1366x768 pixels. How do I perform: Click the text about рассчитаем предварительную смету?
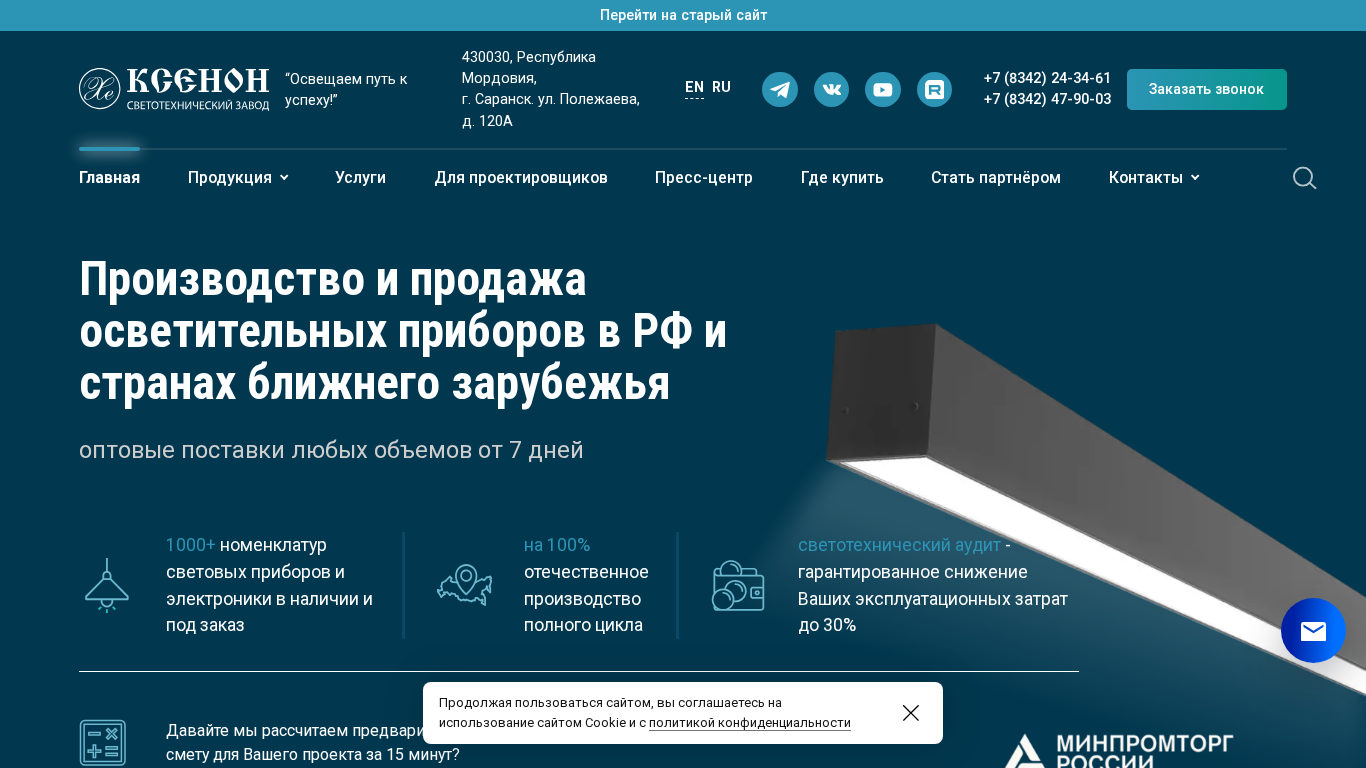click(313, 742)
